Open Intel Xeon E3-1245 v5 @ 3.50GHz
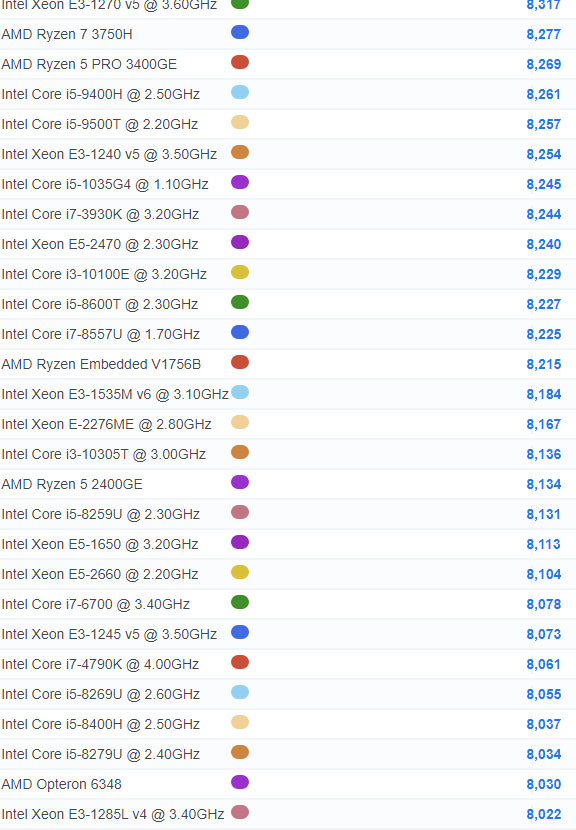The height and width of the screenshot is (830, 576). point(109,634)
